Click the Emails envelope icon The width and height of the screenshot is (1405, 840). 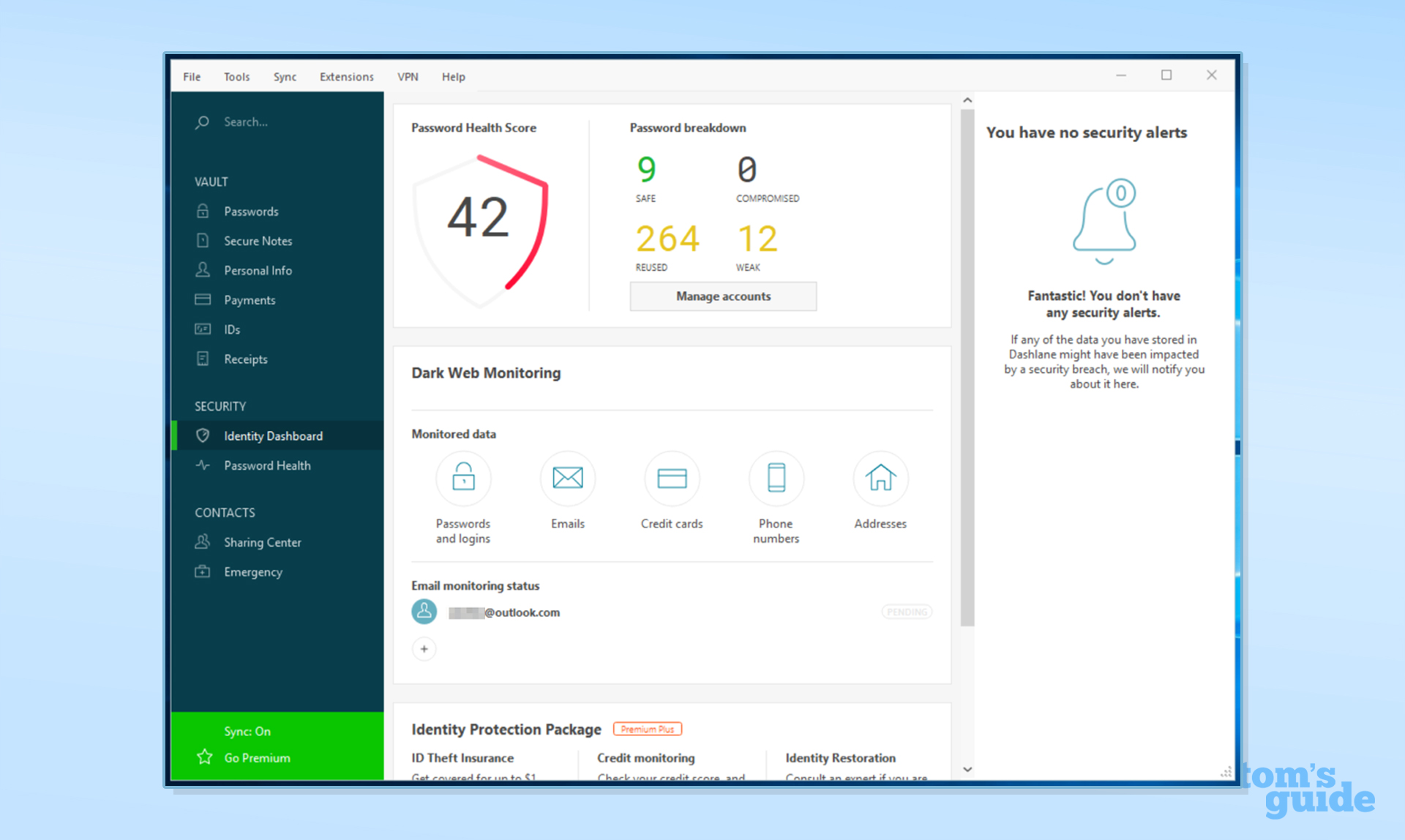pos(568,478)
